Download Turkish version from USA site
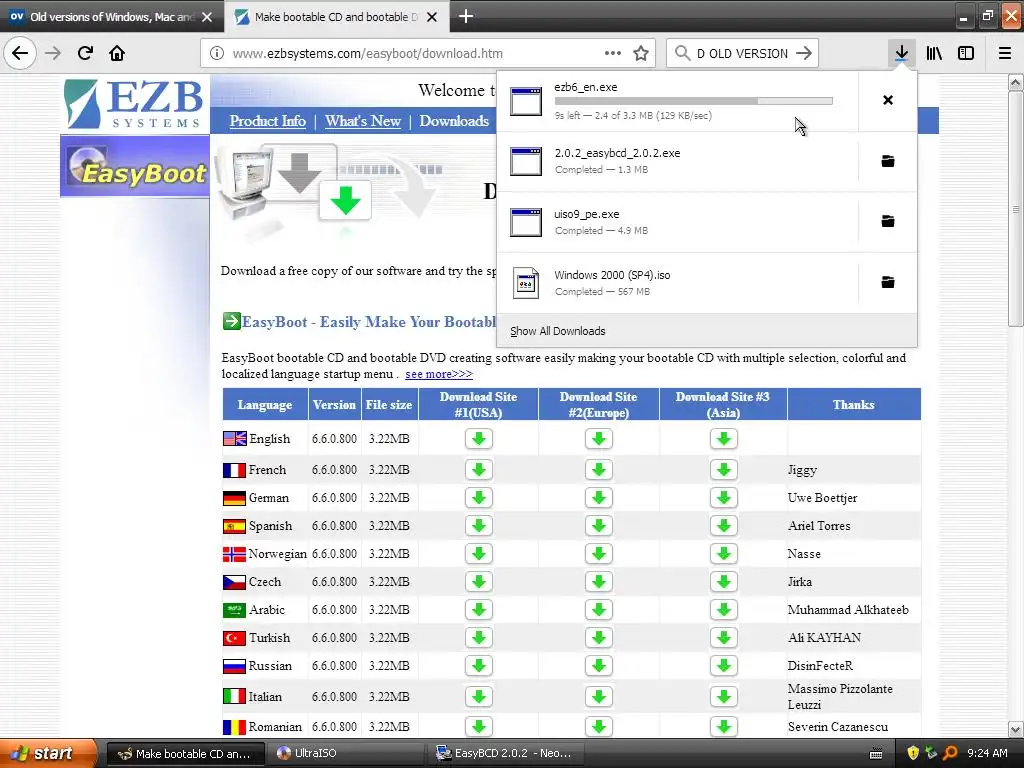The height and width of the screenshot is (768, 1024). point(479,638)
